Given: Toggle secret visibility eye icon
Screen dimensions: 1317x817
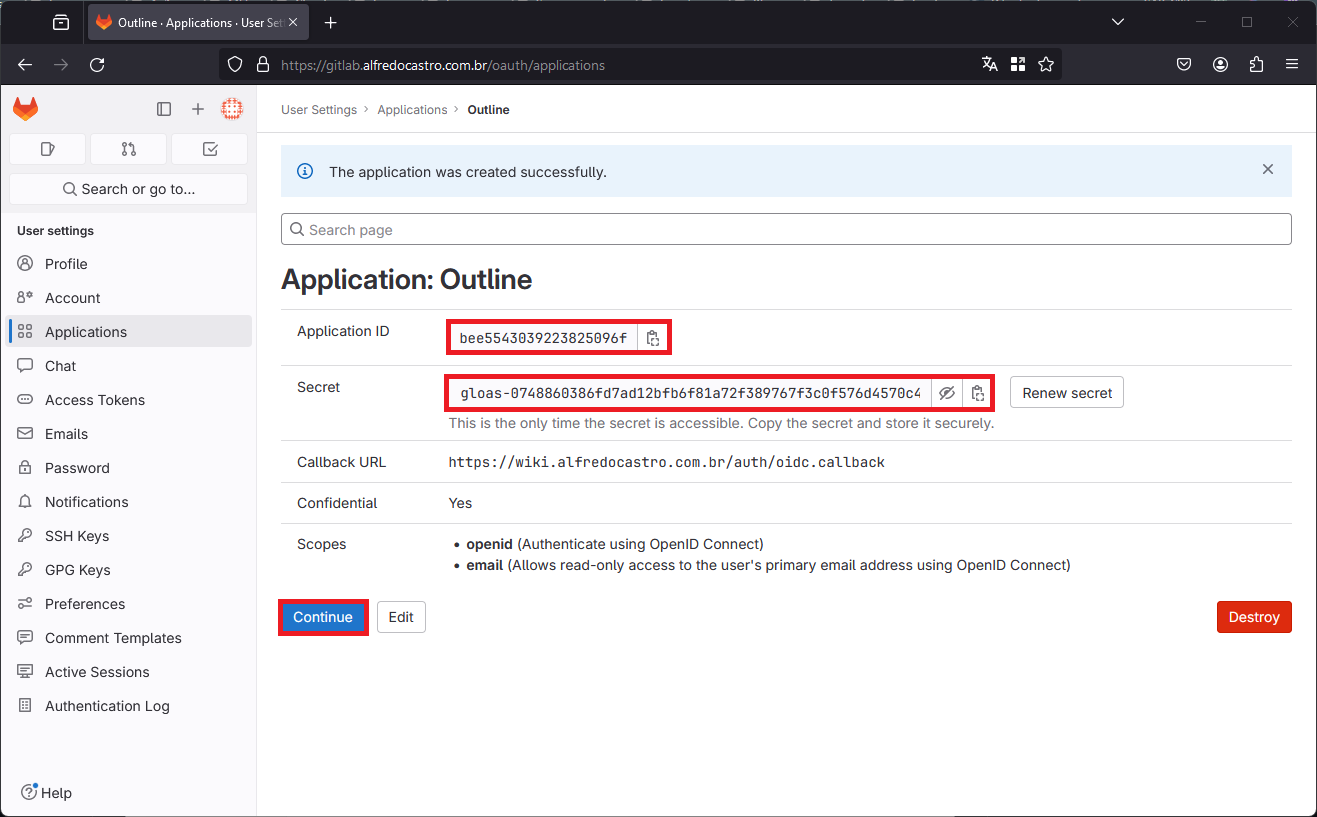Looking at the screenshot, I should tap(947, 393).
